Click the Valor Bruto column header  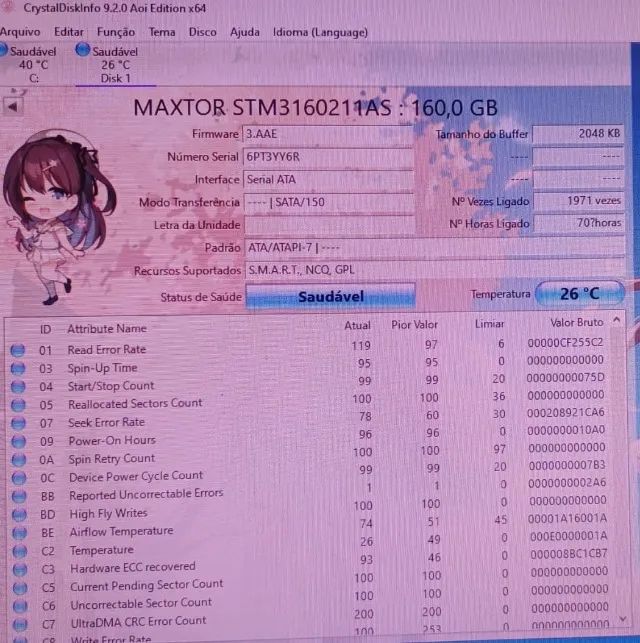coord(576,323)
